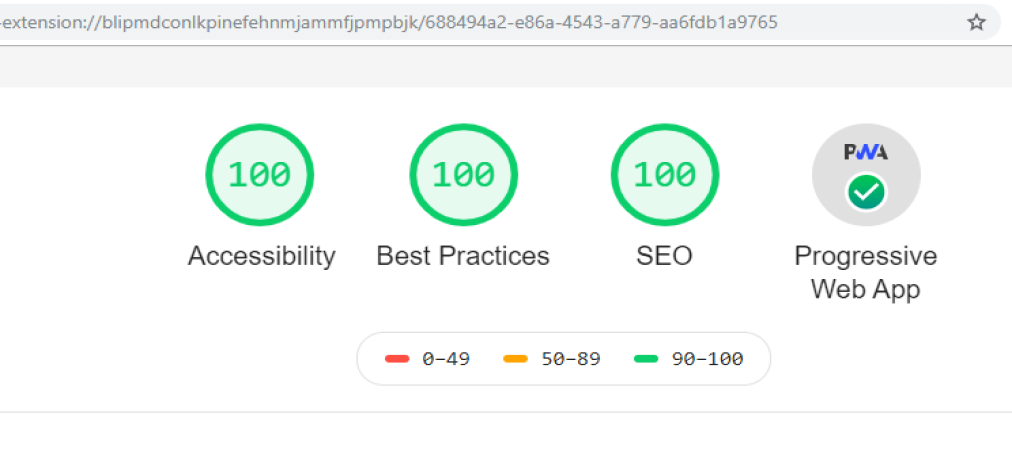The image size is (1012, 450).
Task: Click the 0-49 range text in the legend
Action: (x=446, y=358)
